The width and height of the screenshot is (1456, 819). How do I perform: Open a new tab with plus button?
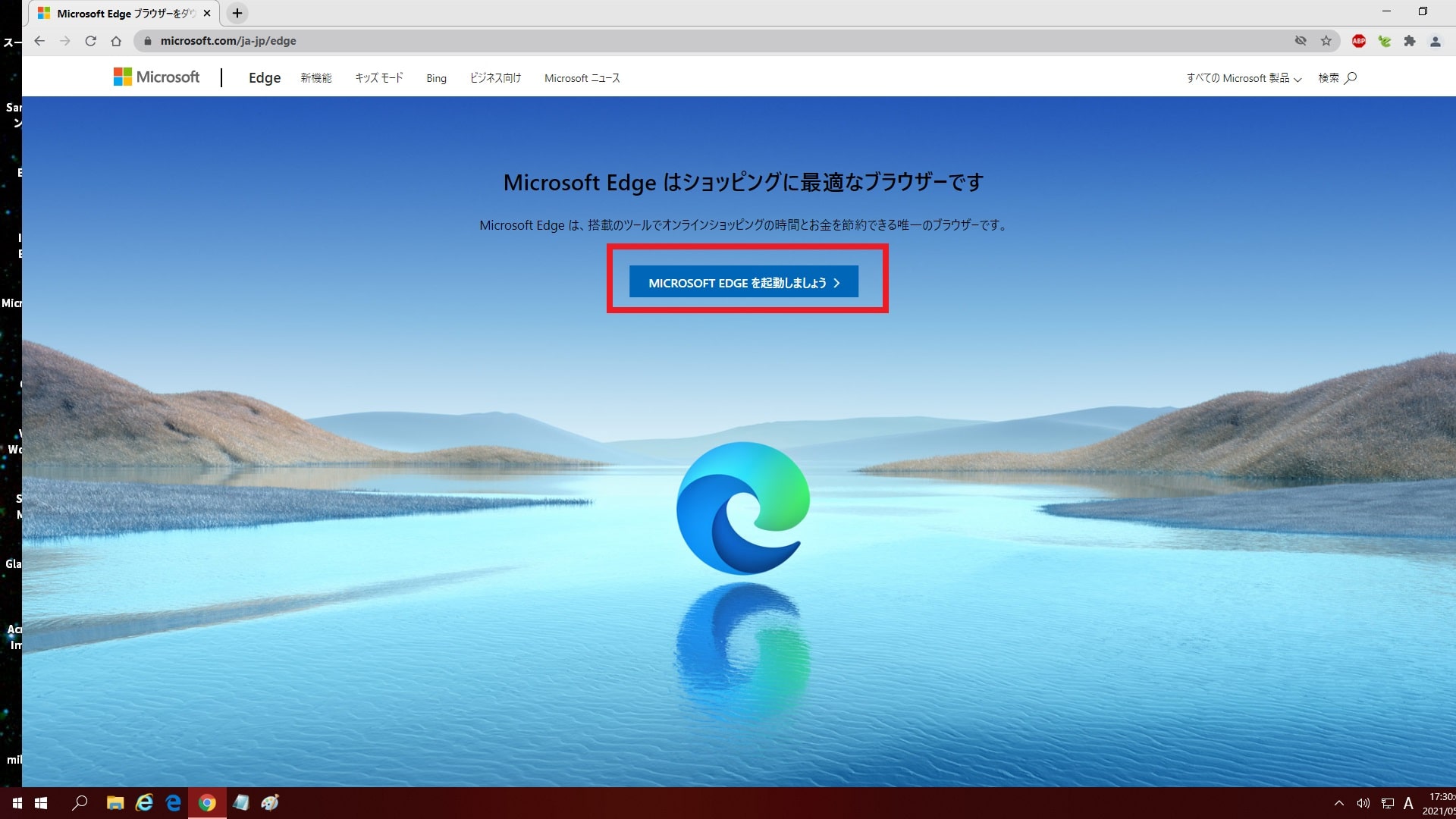tap(237, 13)
